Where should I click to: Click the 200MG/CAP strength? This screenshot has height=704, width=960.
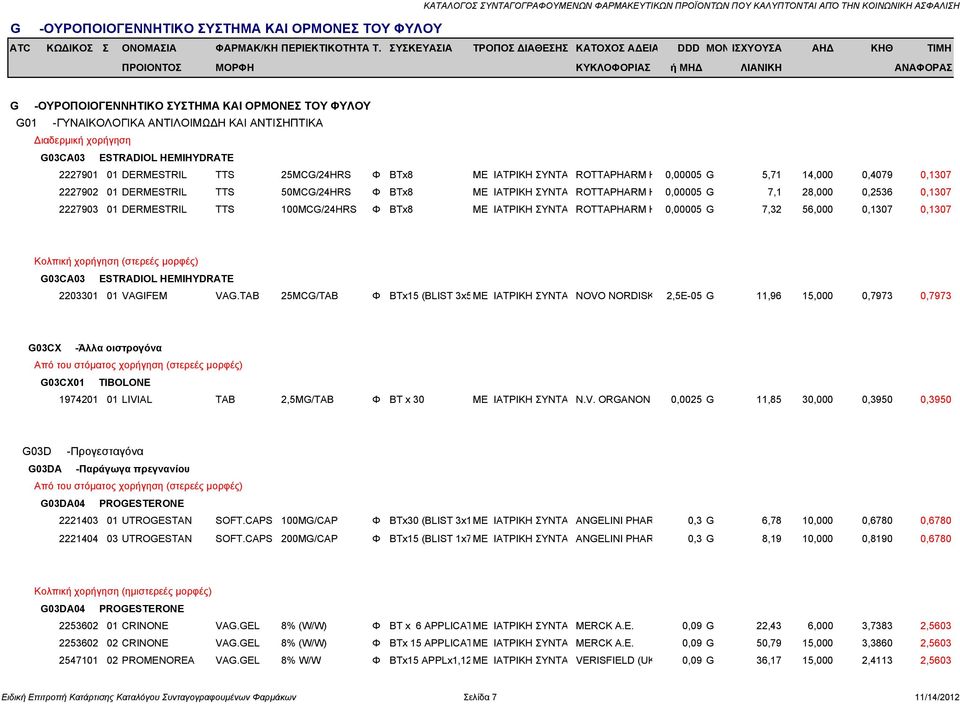pos(309,539)
